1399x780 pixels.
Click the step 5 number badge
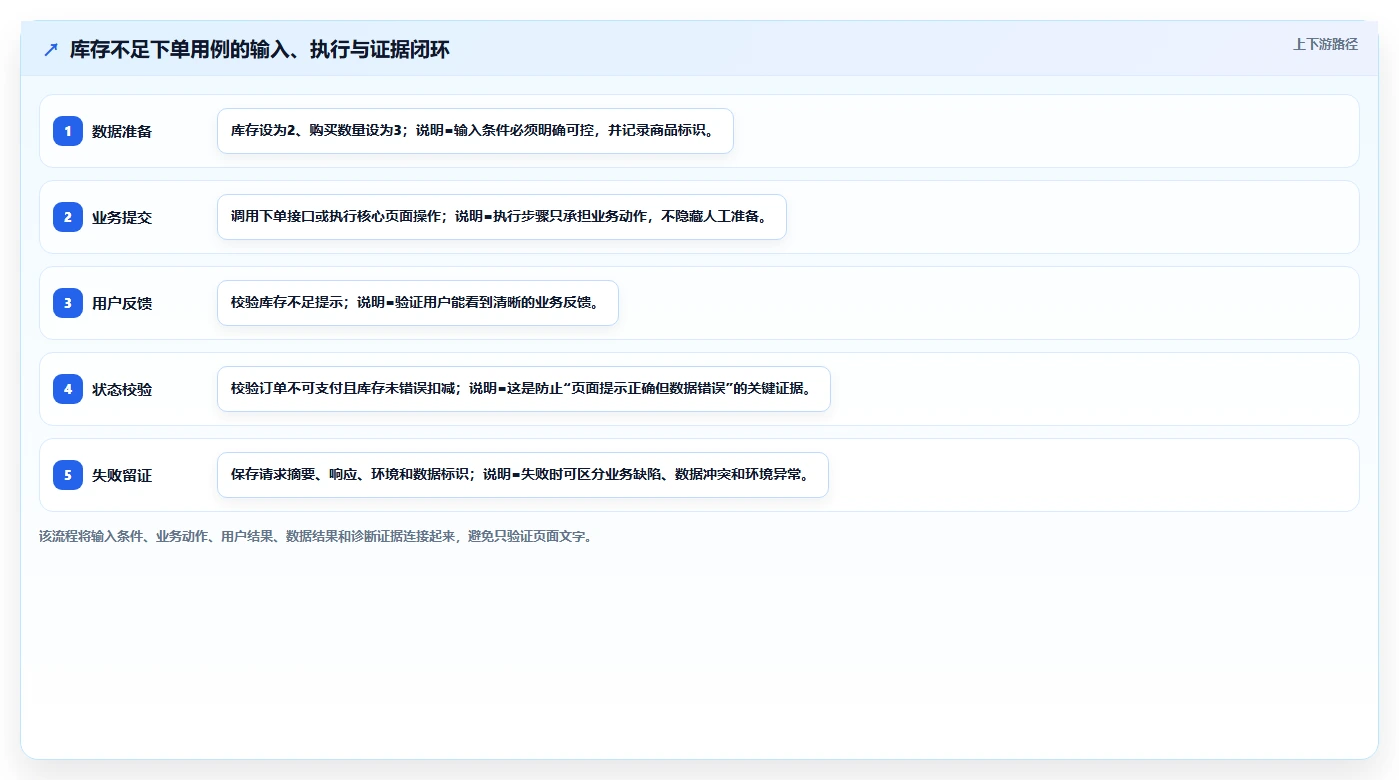[68, 475]
